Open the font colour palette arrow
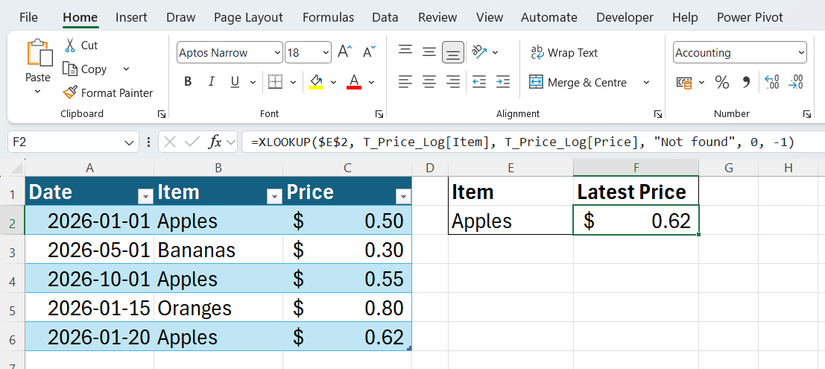The image size is (825, 369). tap(371, 83)
